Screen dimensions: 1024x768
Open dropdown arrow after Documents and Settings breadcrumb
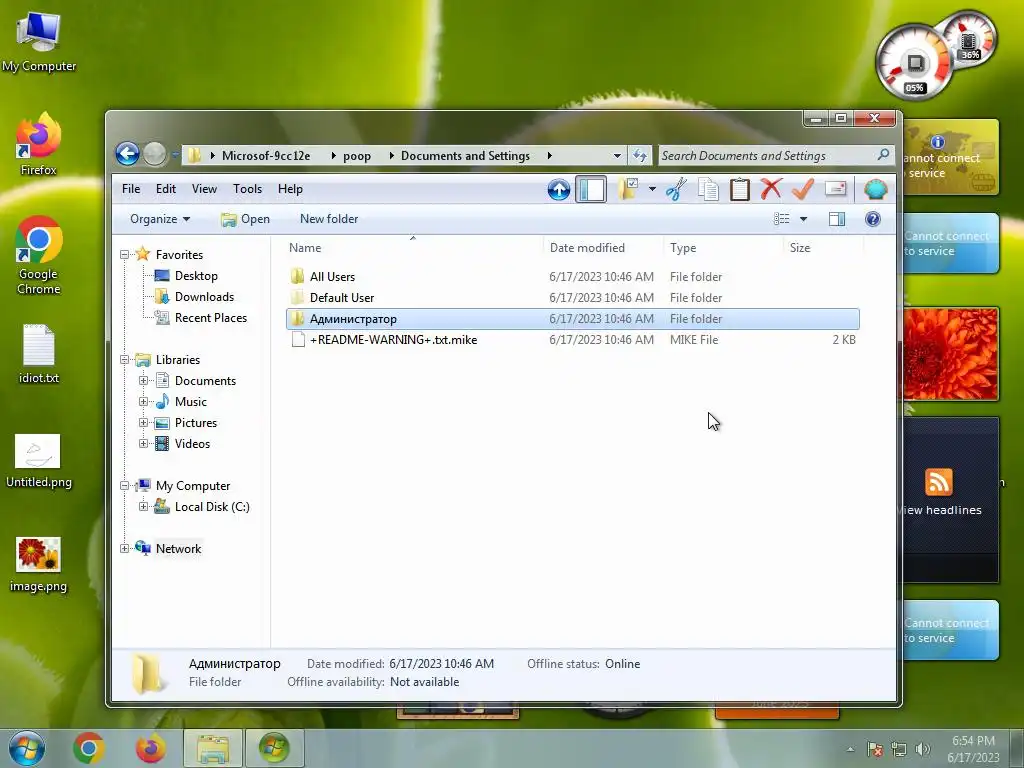click(x=549, y=155)
